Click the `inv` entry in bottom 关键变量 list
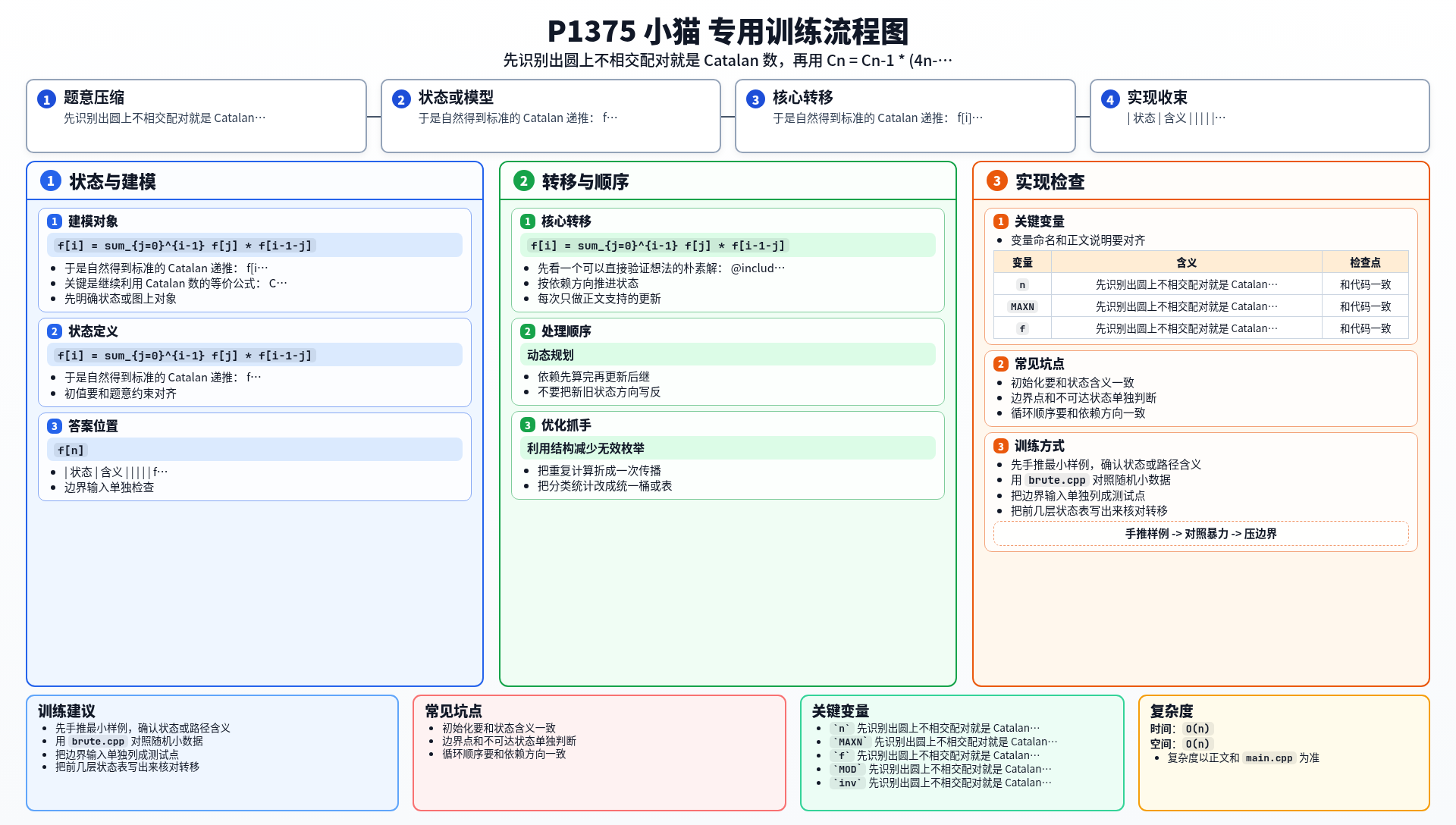The height and width of the screenshot is (825, 1456). point(940,783)
